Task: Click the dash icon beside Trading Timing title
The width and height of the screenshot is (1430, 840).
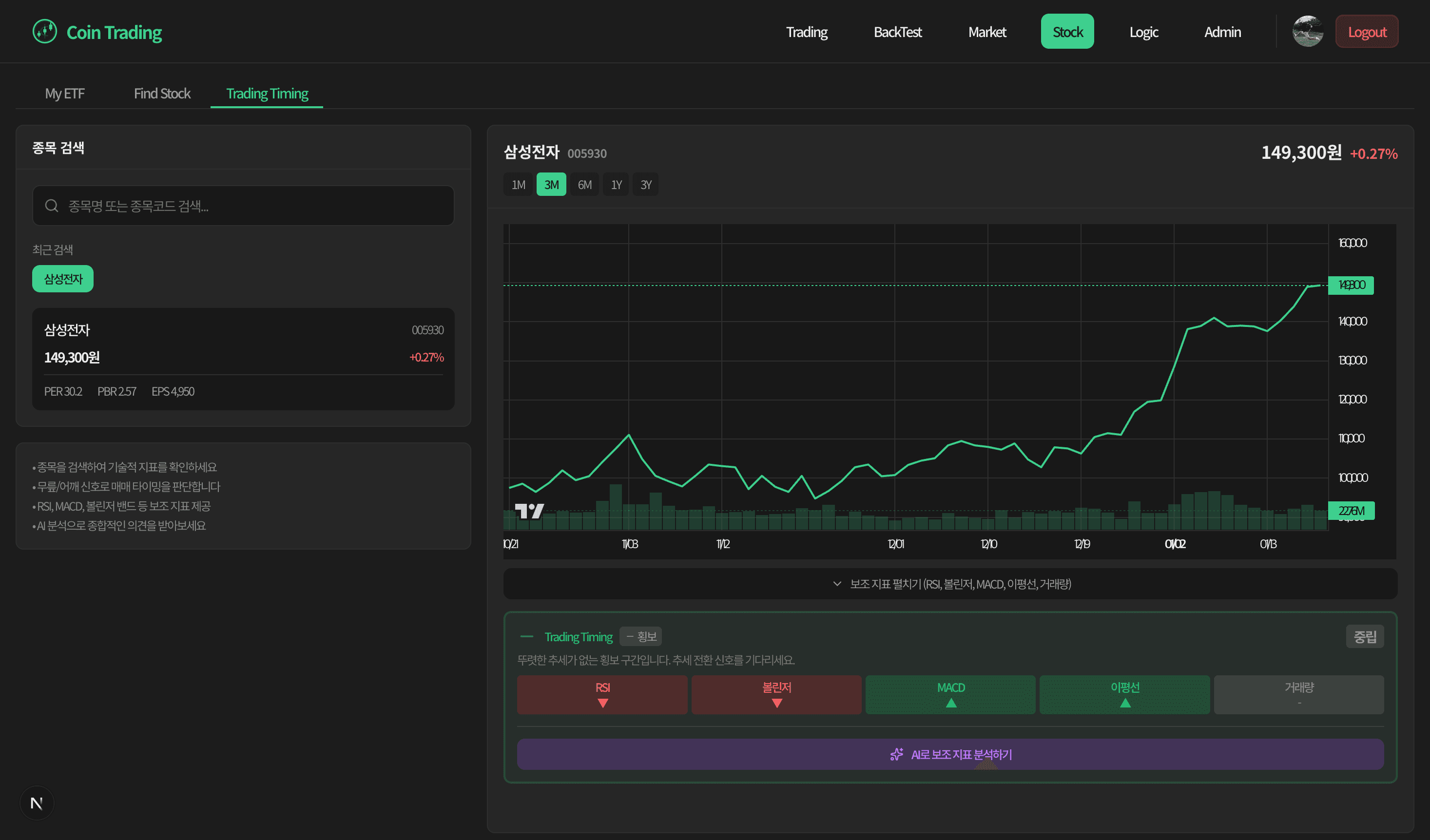Action: point(526,636)
